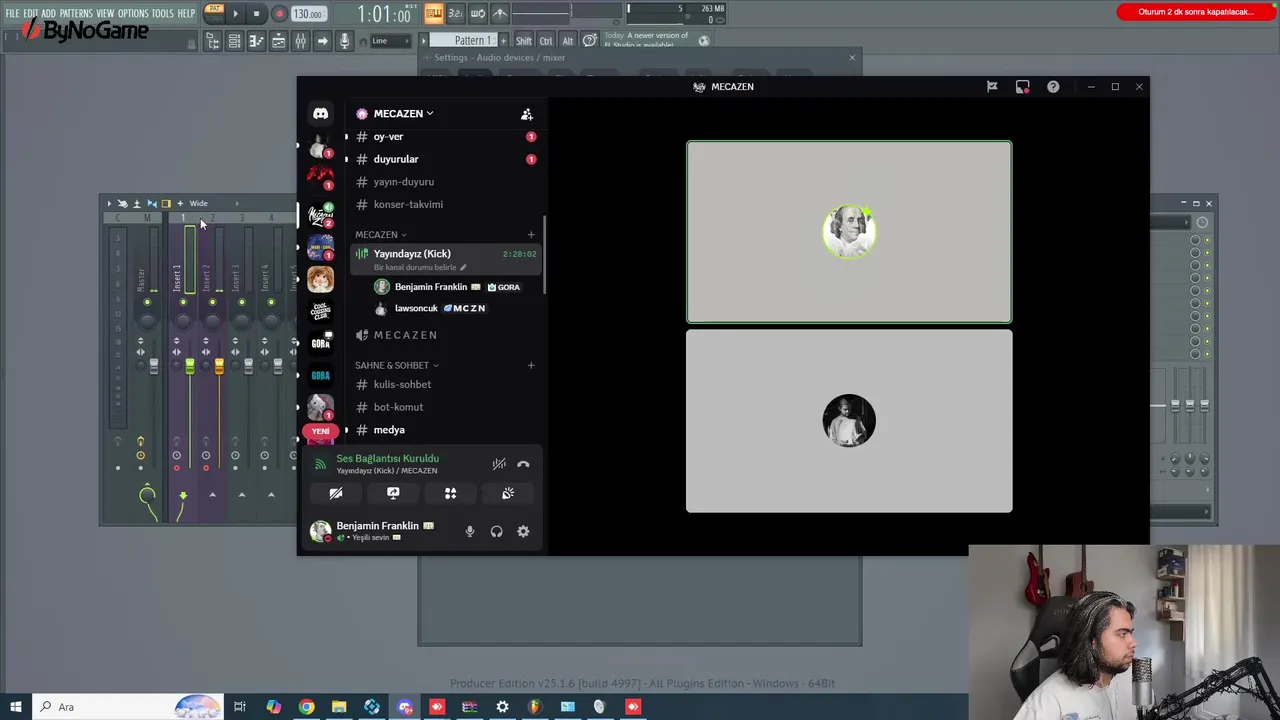Open the Line snap dropdown
This screenshot has height=720, width=1280.
point(390,41)
